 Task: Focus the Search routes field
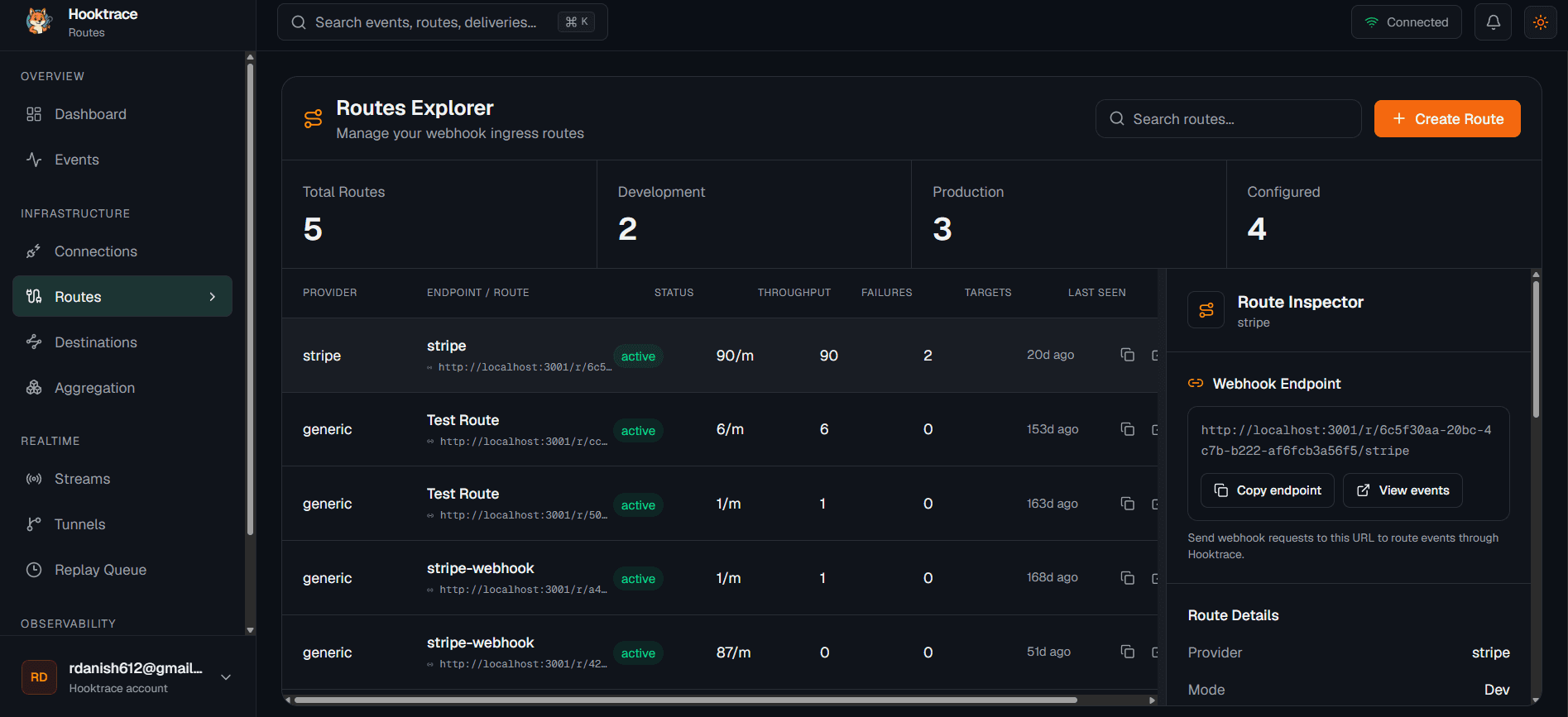tap(1229, 119)
